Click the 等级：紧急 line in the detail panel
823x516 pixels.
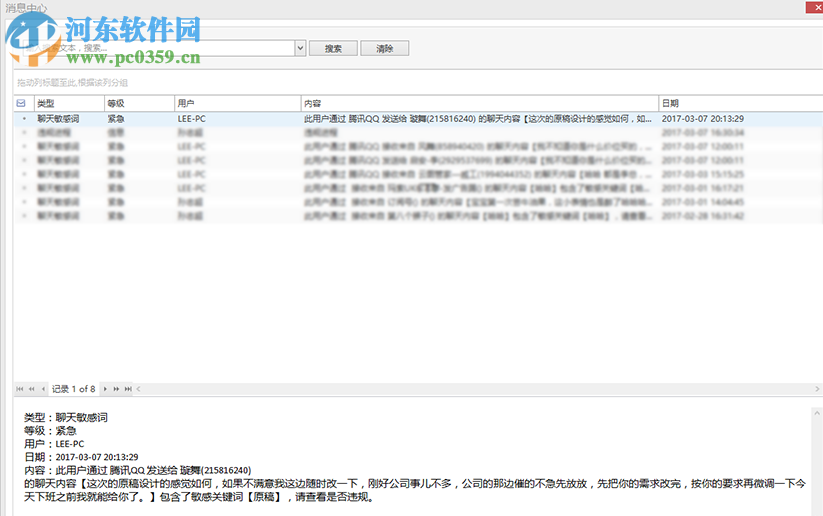pos(50,431)
